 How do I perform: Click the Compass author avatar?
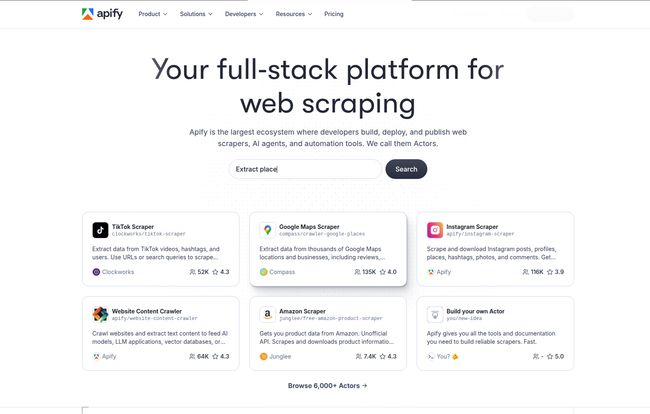[263, 272]
